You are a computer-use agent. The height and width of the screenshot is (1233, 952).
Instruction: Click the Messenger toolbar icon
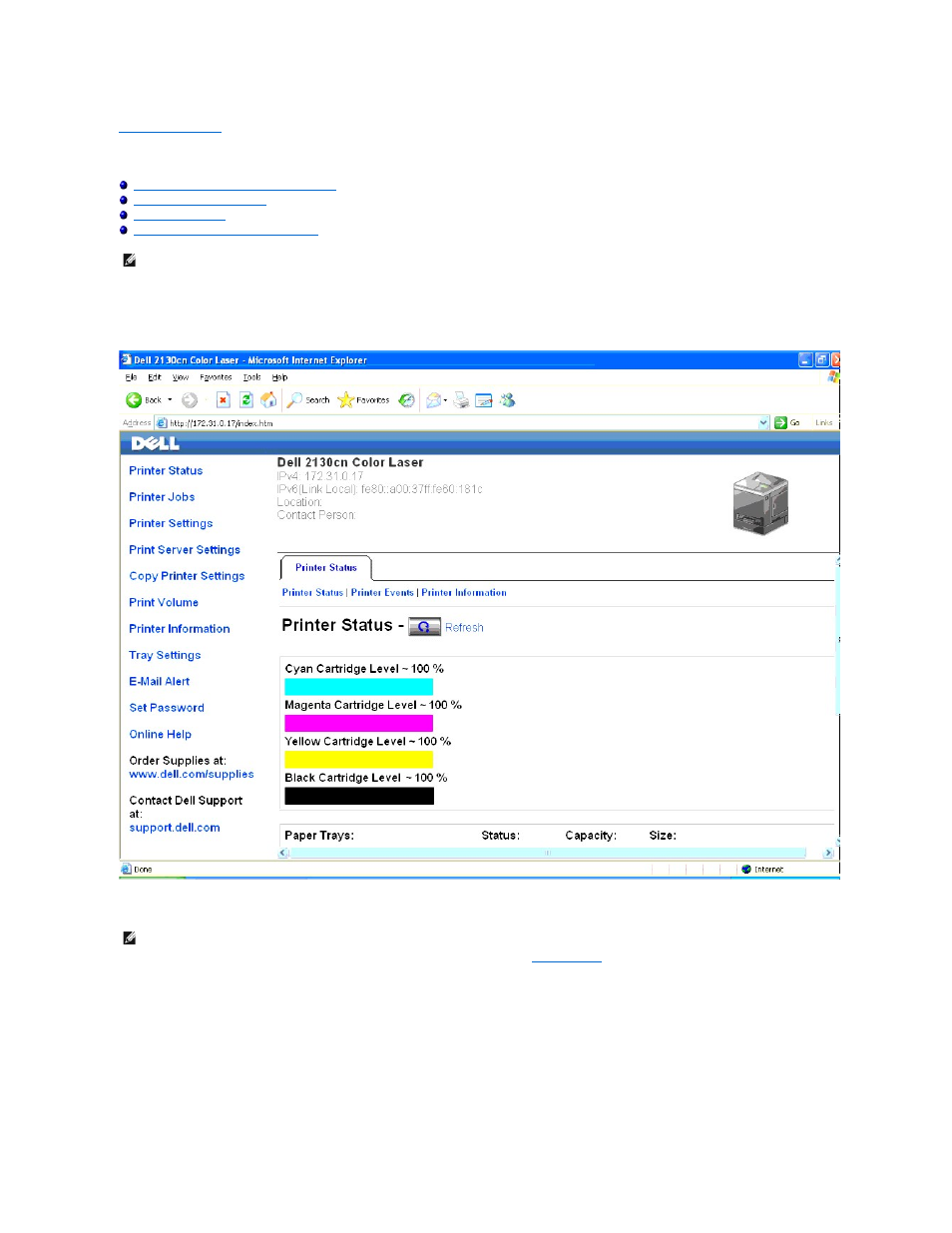(x=508, y=400)
